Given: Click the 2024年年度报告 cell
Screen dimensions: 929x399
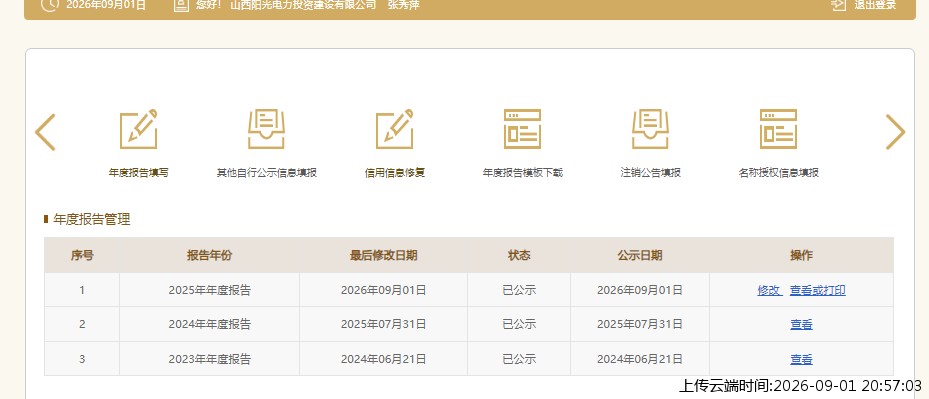Looking at the screenshot, I should click(210, 324).
